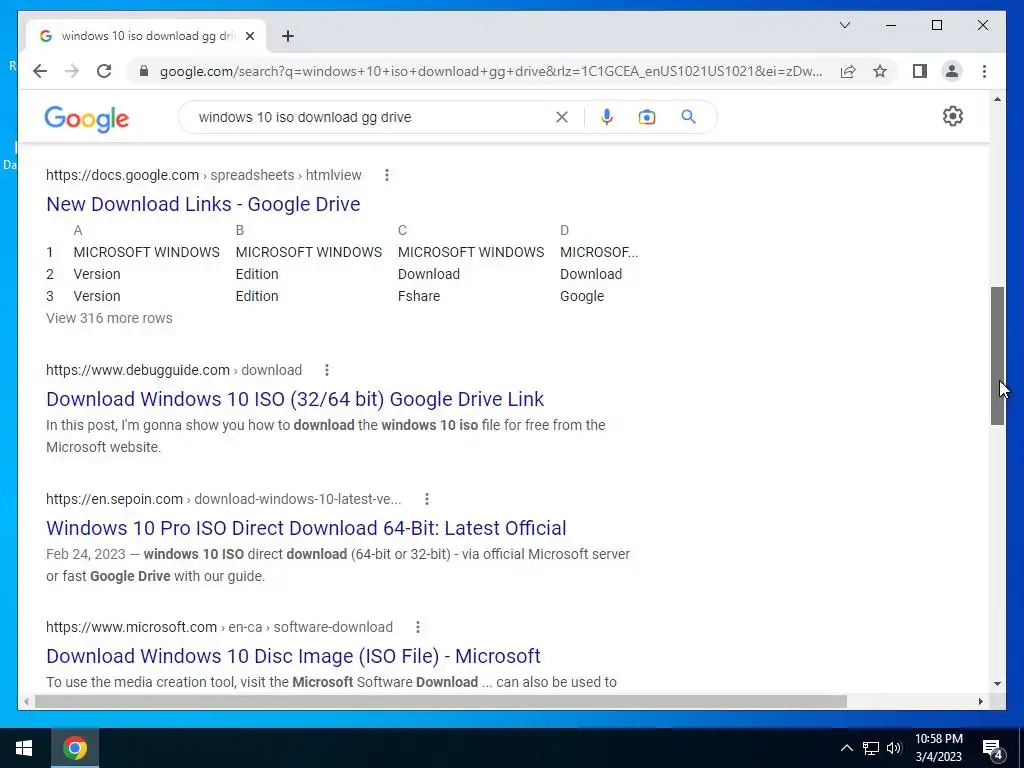The height and width of the screenshot is (768, 1024).
Task: Click the scroll-up arrow of vertical scrollbar
Action: pyautogui.click(x=997, y=99)
